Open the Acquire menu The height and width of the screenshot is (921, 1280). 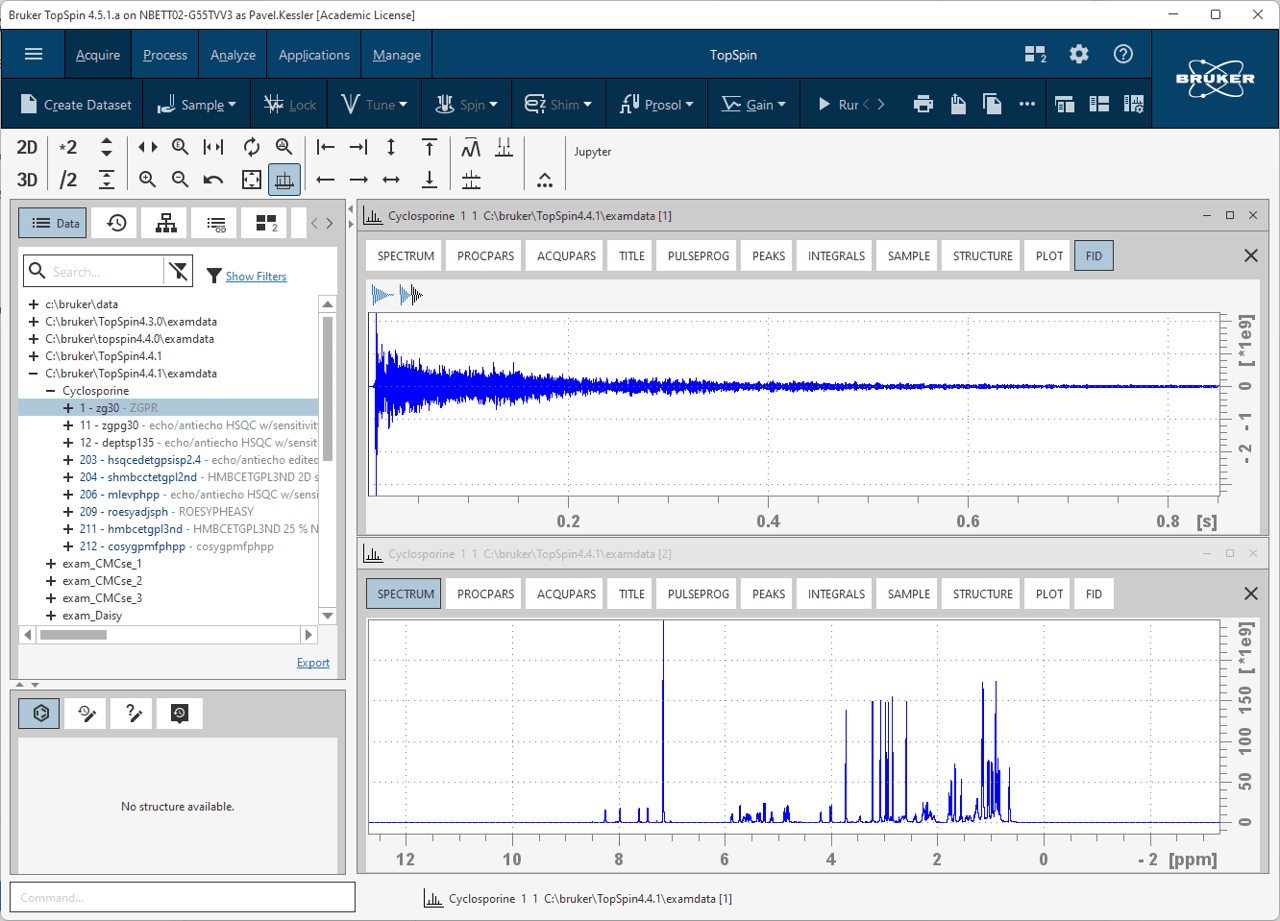click(x=97, y=54)
